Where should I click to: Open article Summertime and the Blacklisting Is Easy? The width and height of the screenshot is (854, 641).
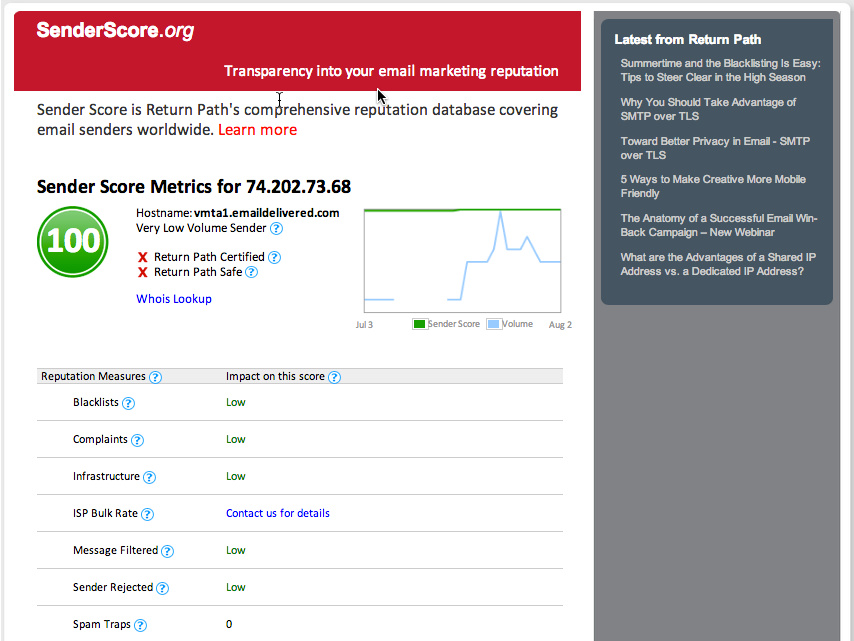(x=720, y=70)
